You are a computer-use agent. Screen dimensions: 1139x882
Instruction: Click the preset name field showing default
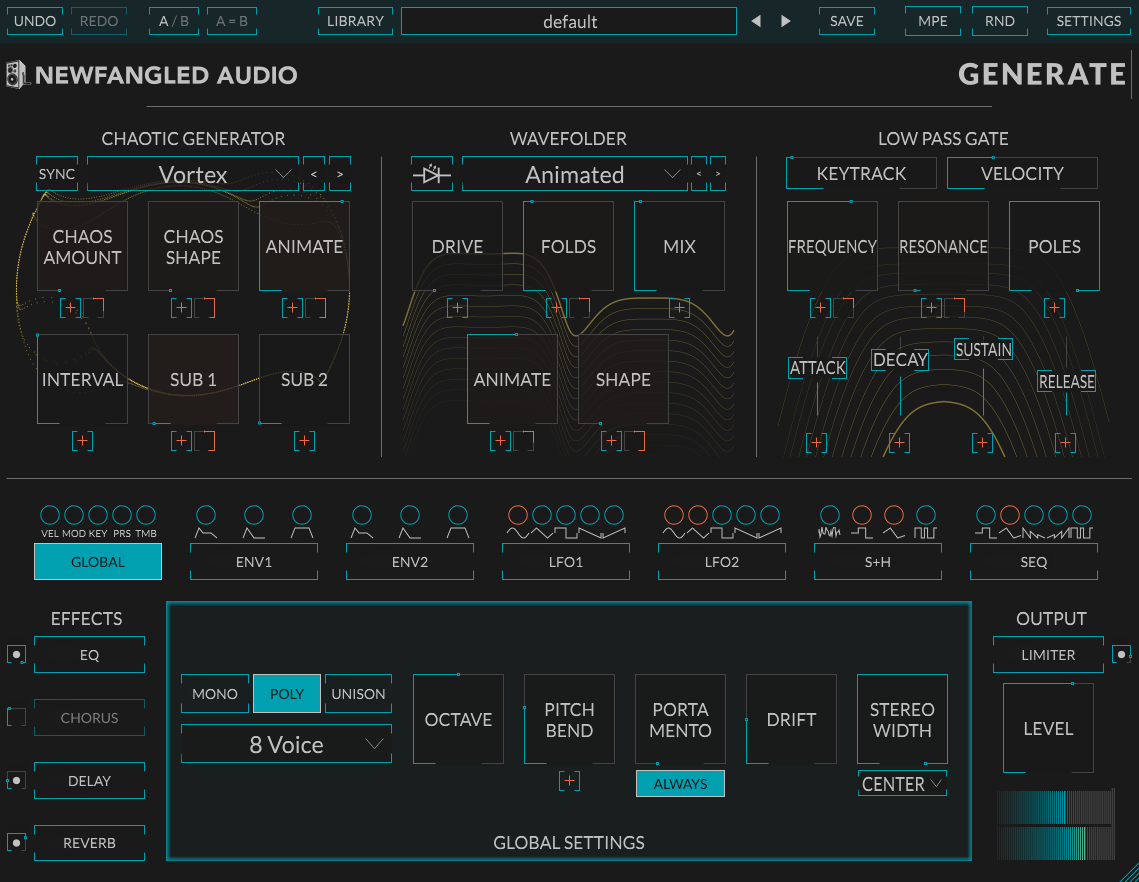[568, 20]
